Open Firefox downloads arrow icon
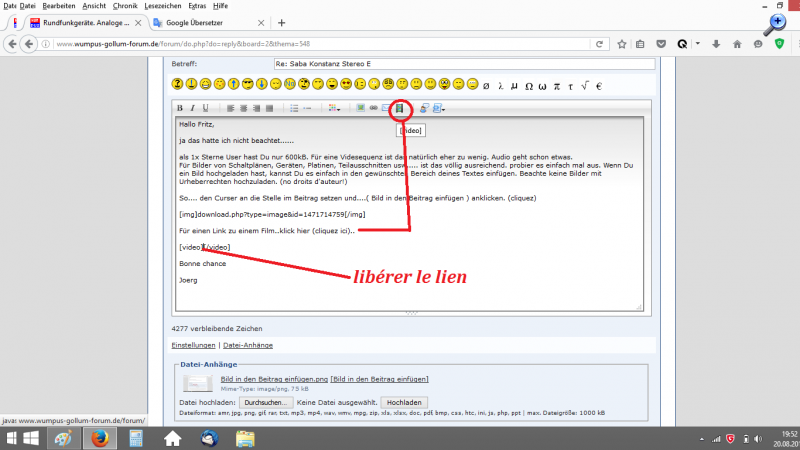The width and height of the screenshot is (800, 450). [715, 43]
